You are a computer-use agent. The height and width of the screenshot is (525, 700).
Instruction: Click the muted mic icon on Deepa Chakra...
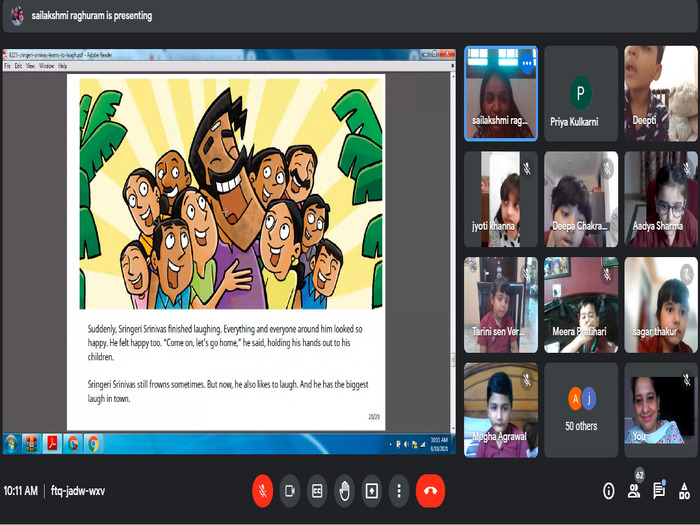[607, 169]
